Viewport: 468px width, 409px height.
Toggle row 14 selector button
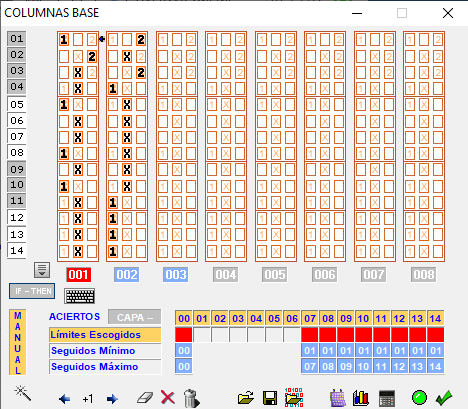(17, 250)
